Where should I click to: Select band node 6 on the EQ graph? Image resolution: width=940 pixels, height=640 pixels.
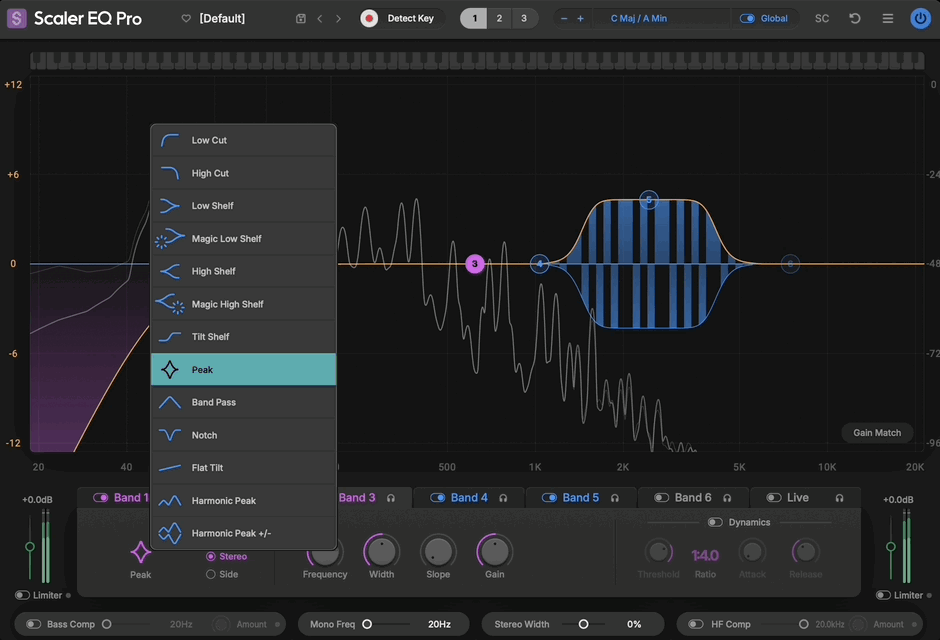[790, 264]
